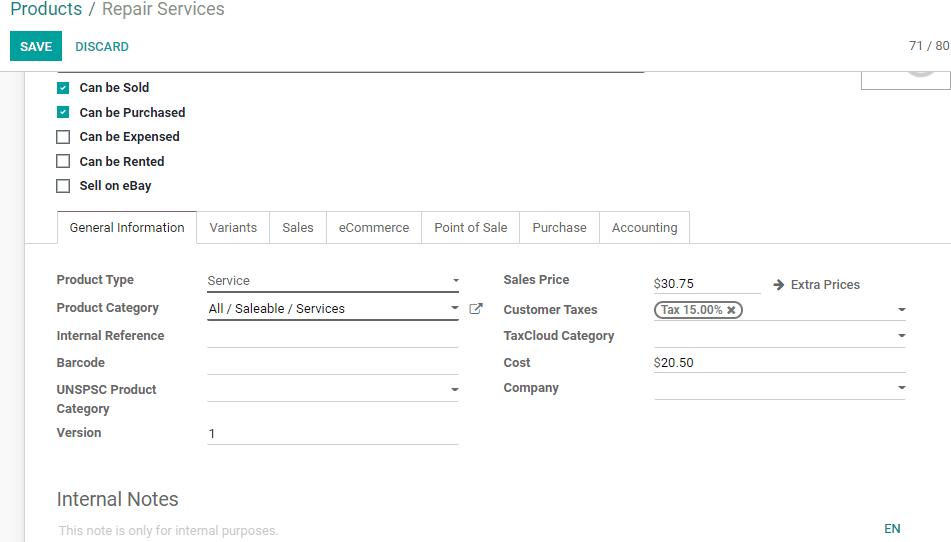Click the Internal Notes text area
951x542 pixels.
coord(467,530)
